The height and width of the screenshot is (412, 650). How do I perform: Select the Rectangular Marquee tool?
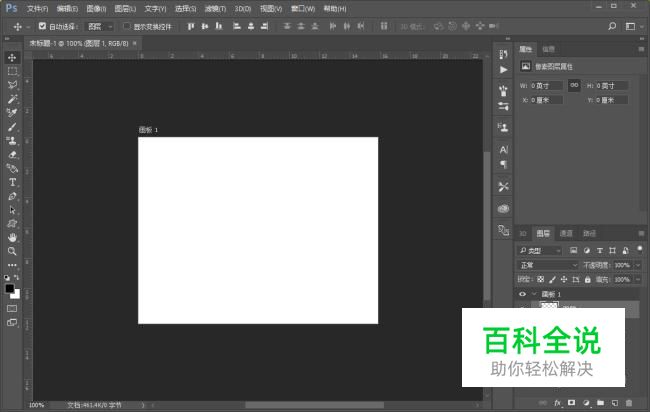tap(13, 71)
